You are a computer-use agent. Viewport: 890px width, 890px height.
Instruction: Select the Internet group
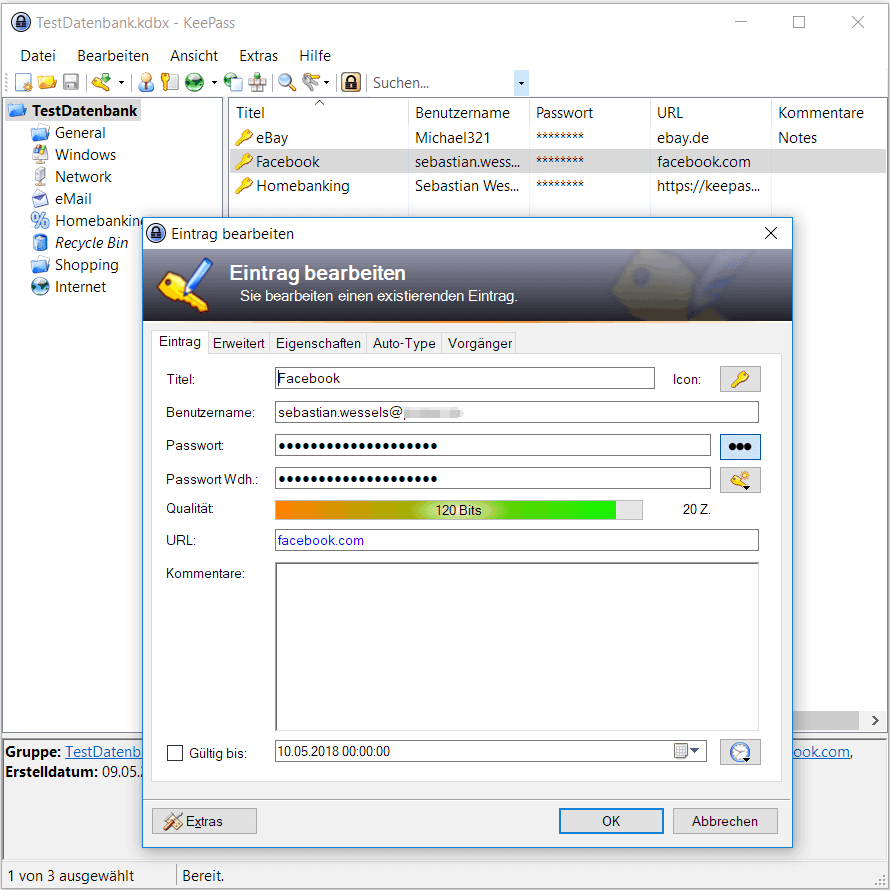coord(80,287)
